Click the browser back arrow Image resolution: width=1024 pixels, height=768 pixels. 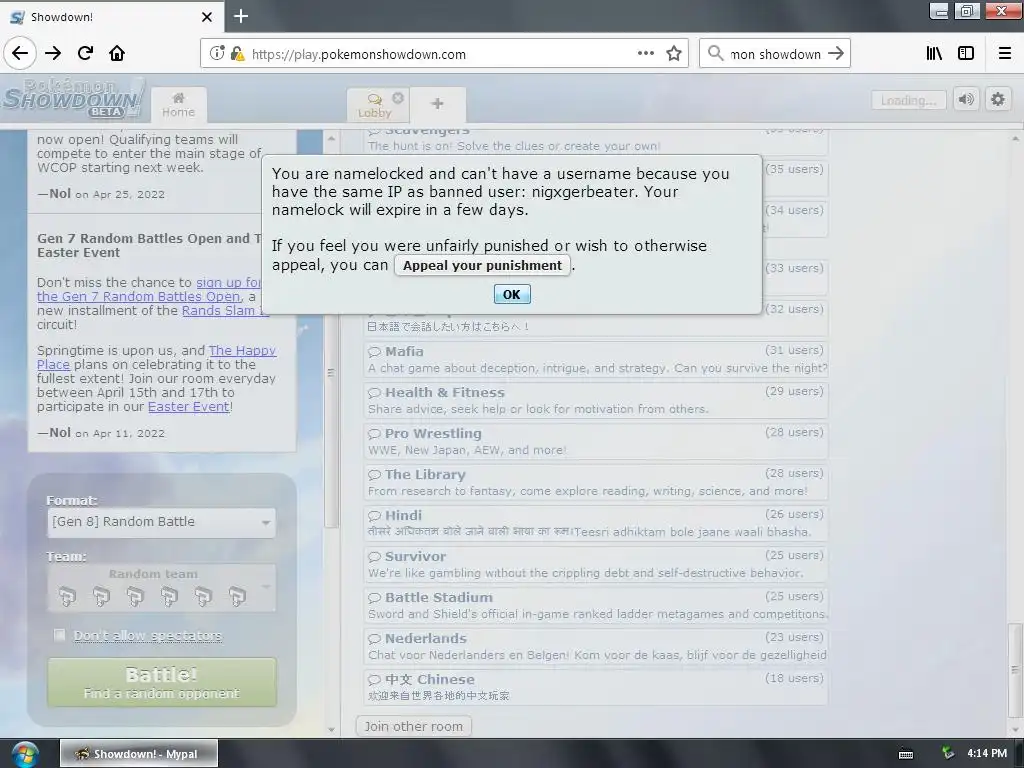click(20, 54)
